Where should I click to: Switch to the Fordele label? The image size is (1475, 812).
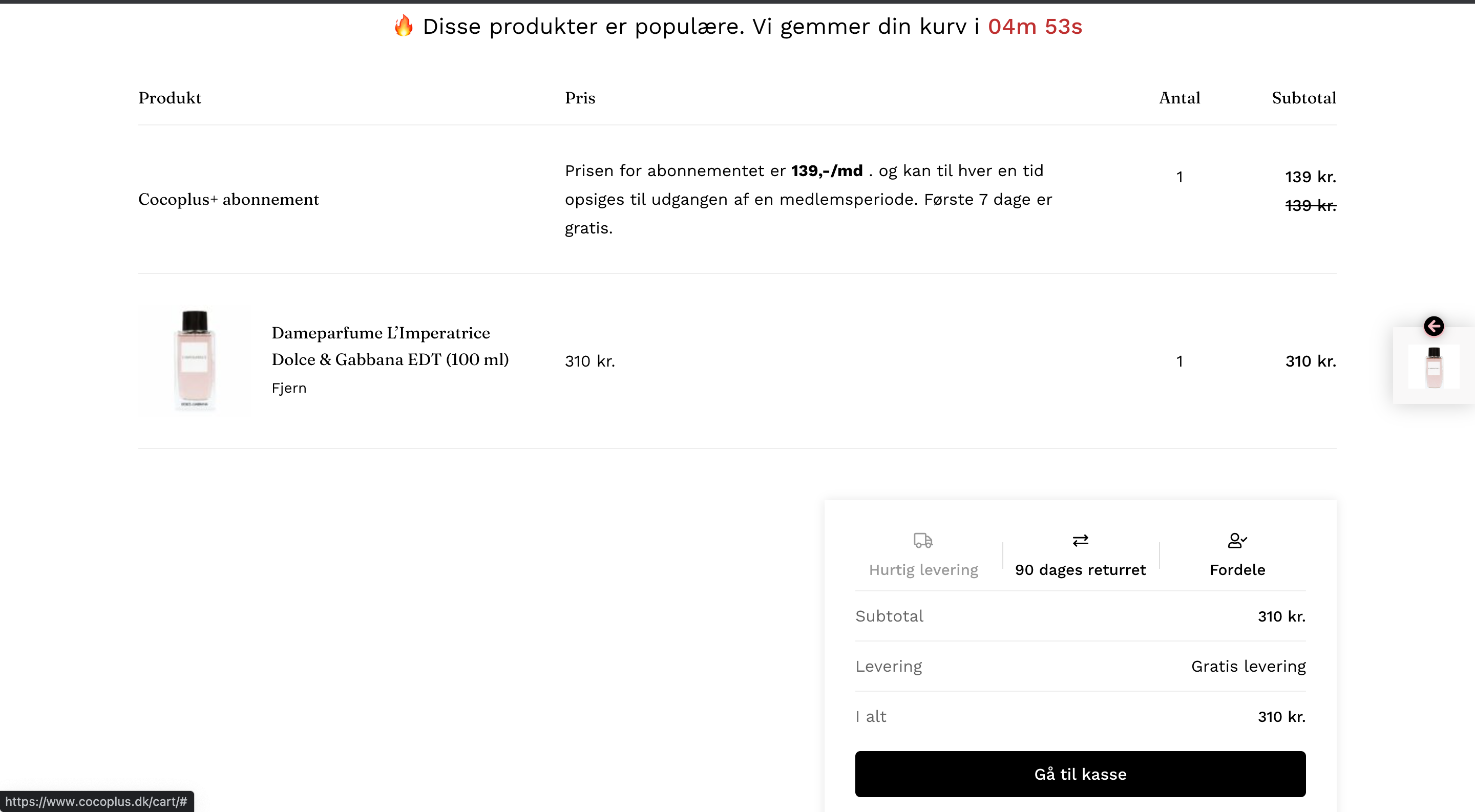(1237, 570)
